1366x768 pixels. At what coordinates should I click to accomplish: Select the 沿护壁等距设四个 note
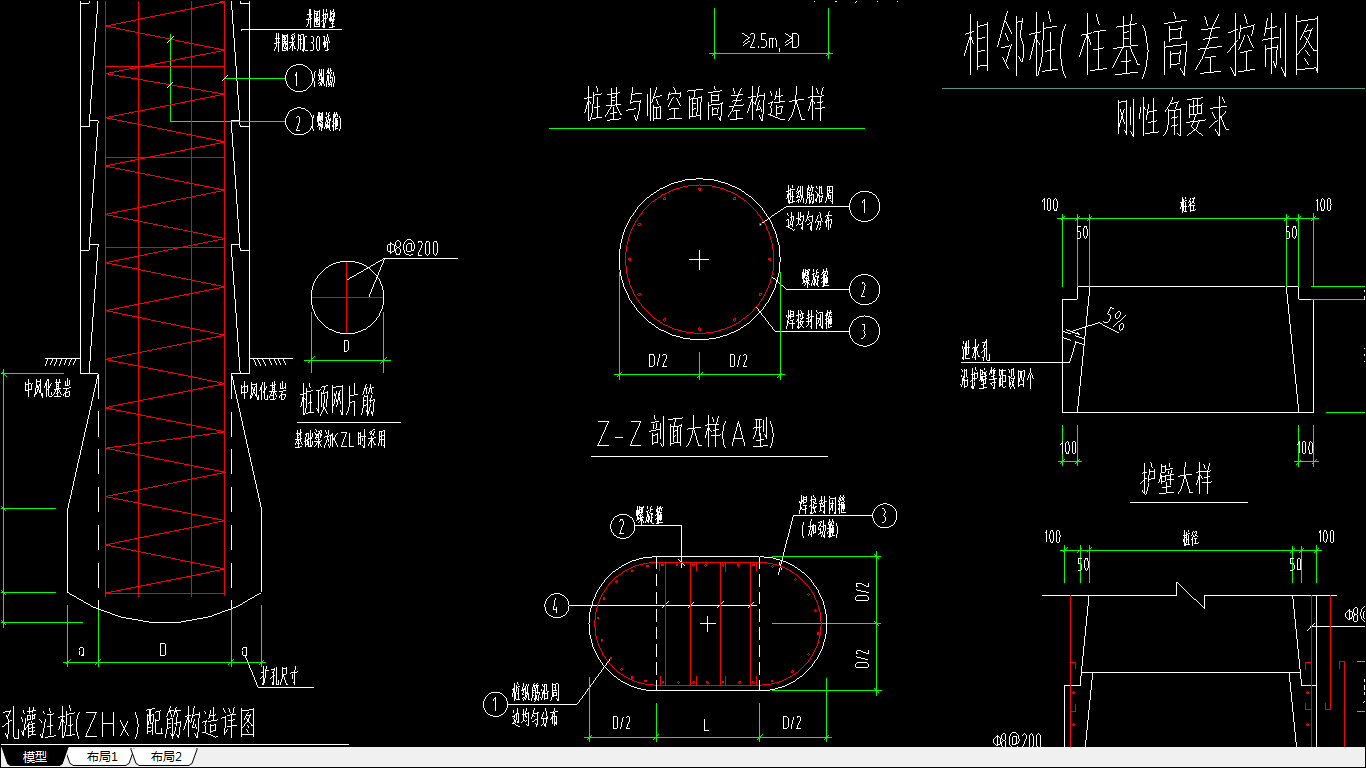pyautogui.click(x=998, y=379)
